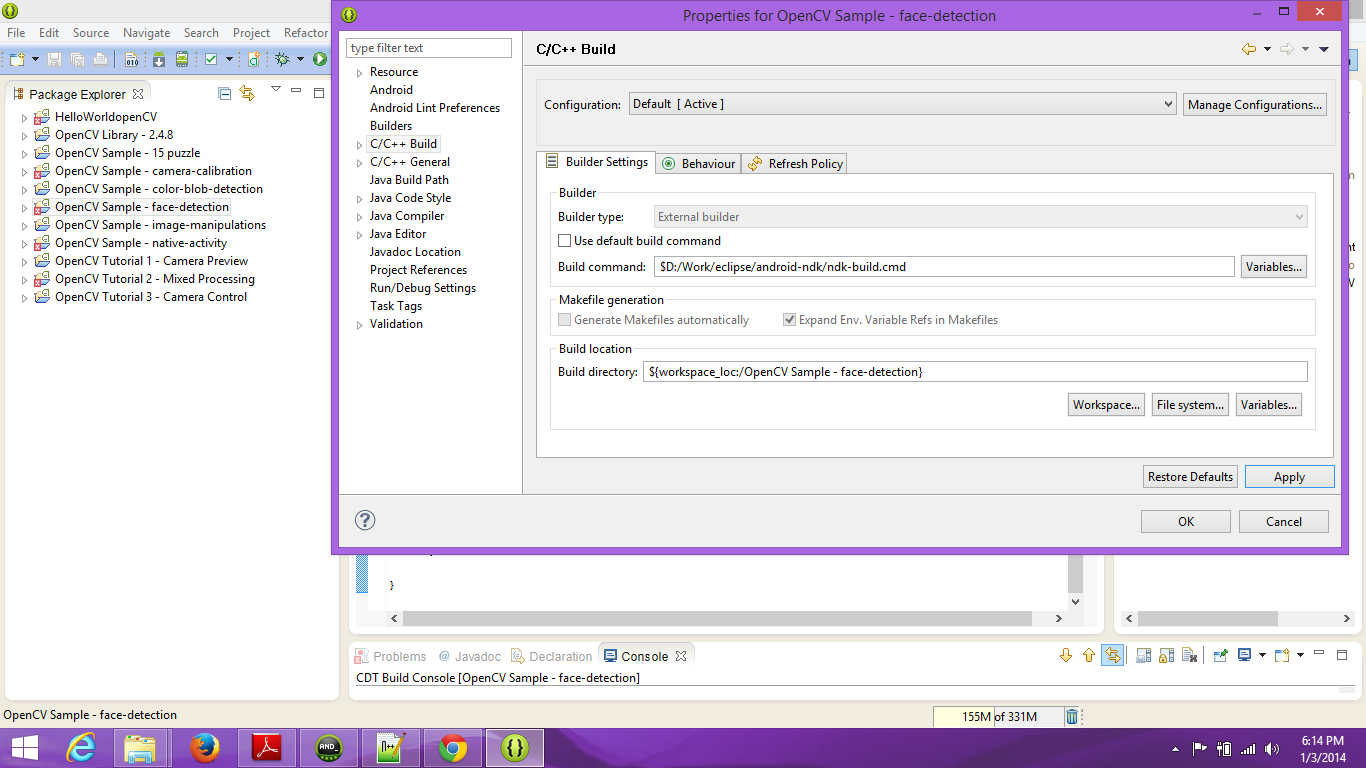Open the Android Virtual Device Manager icon
The height and width of the screenshot is (768, 1366).
[182, 60]
